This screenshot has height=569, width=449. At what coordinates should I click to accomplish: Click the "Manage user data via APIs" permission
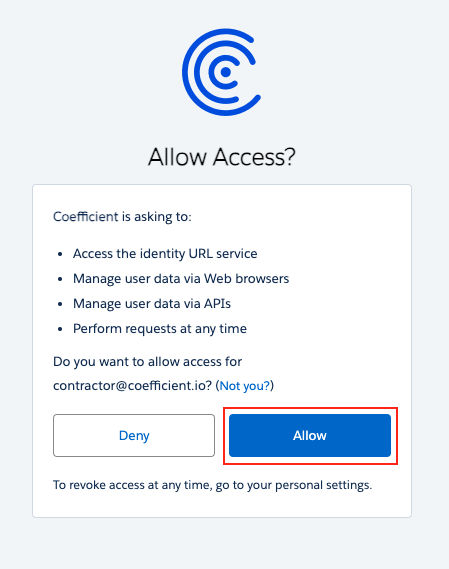coord(152,304)
